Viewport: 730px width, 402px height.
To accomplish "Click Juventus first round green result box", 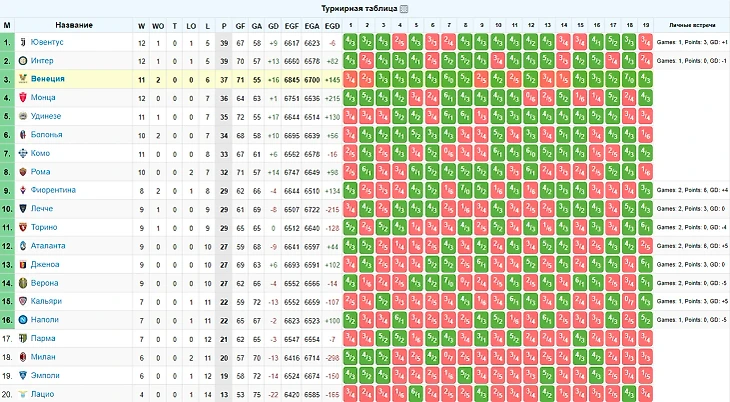I will tap(351, 42).
